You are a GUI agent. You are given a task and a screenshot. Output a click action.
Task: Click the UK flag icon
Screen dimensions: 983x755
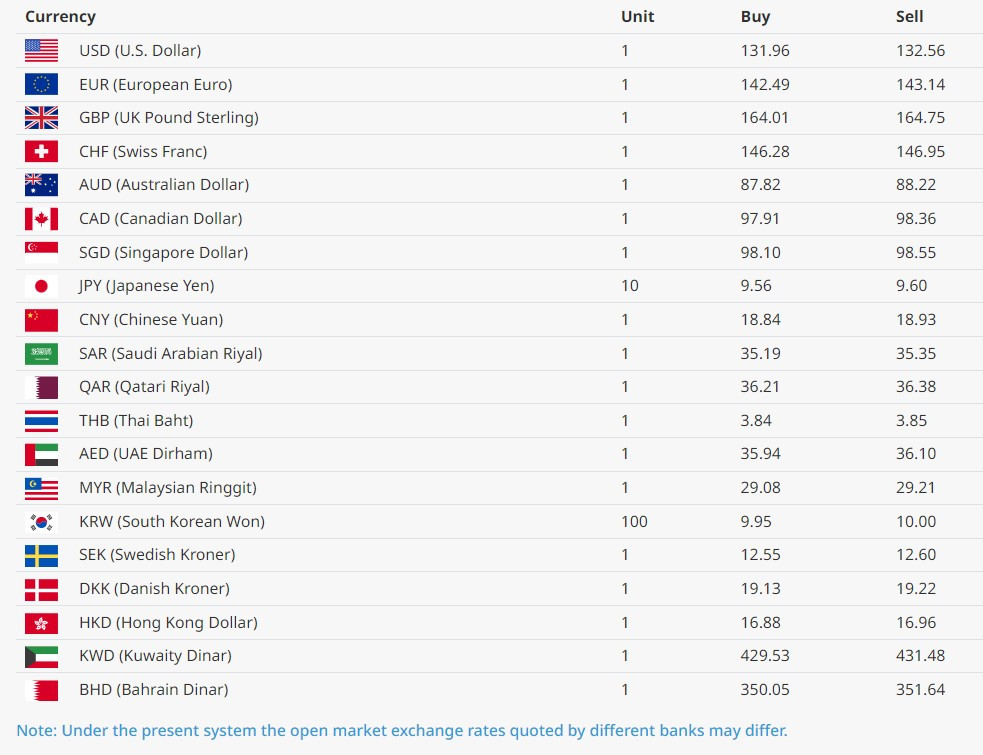pos(41,118)
